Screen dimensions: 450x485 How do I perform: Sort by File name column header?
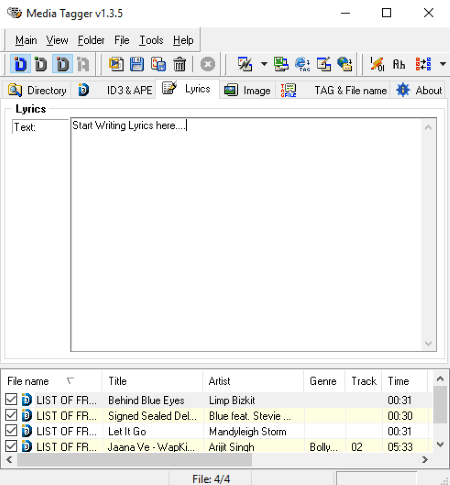pos(52,381)
